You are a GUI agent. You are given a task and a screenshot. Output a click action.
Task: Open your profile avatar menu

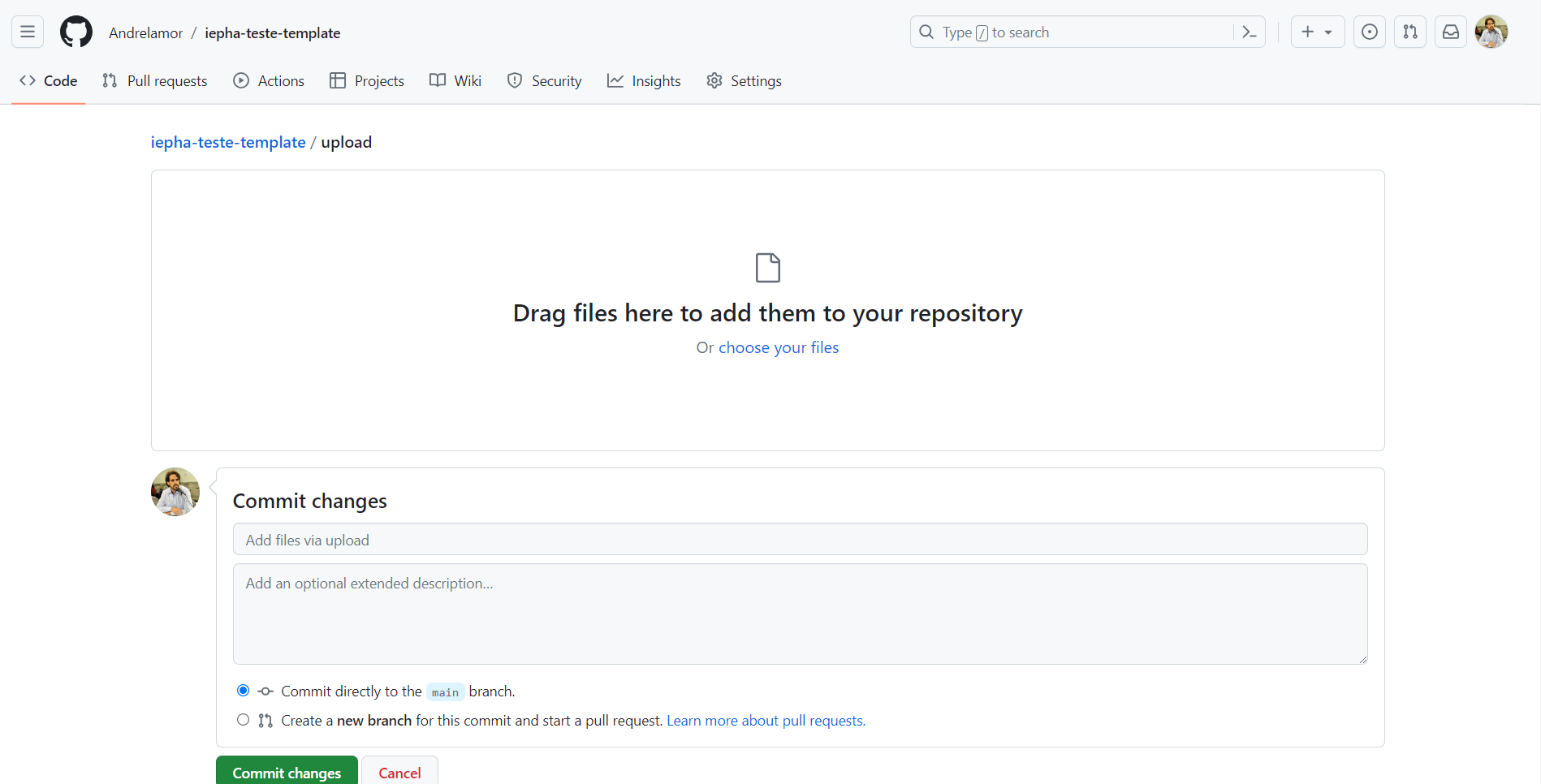(1491, 31)
